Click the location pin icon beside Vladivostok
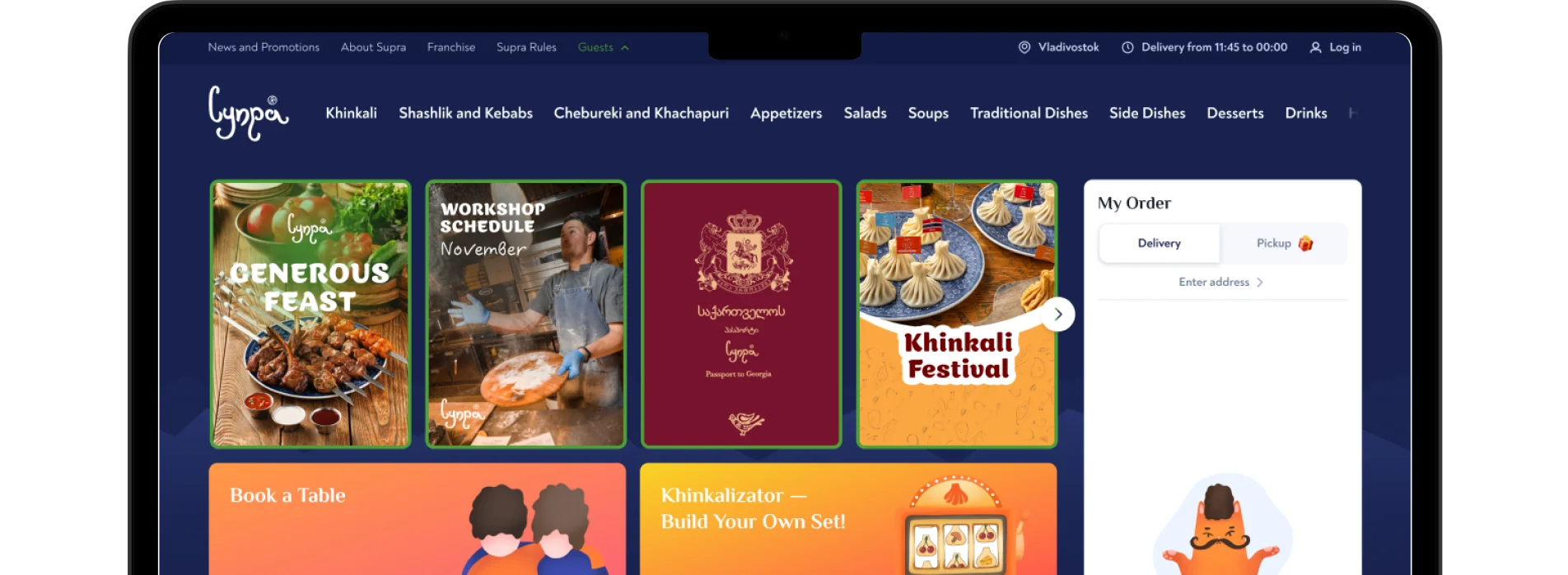Image resolution: width=1568 pixels, height=575 pixels. [1024, 48]
